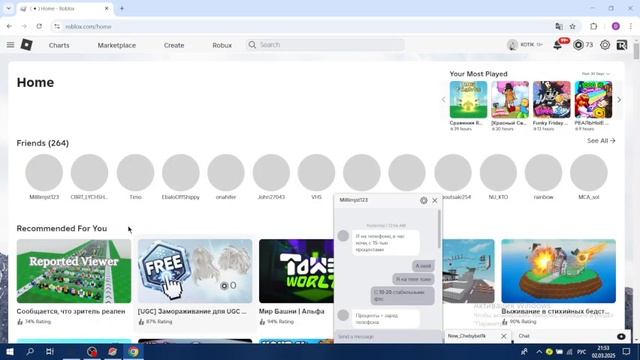Toggle the Chat bar eye icon
The height and width of the screenshot is (360, 640).
(x=621, y=336)
